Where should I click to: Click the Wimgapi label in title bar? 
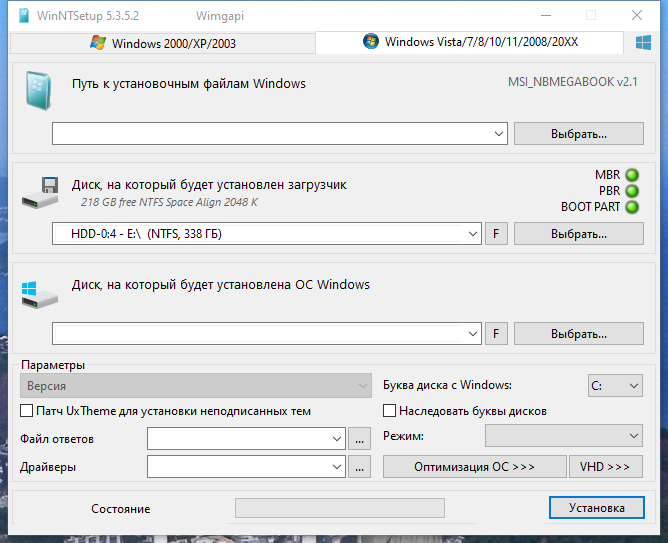click(x=220, y=16)
